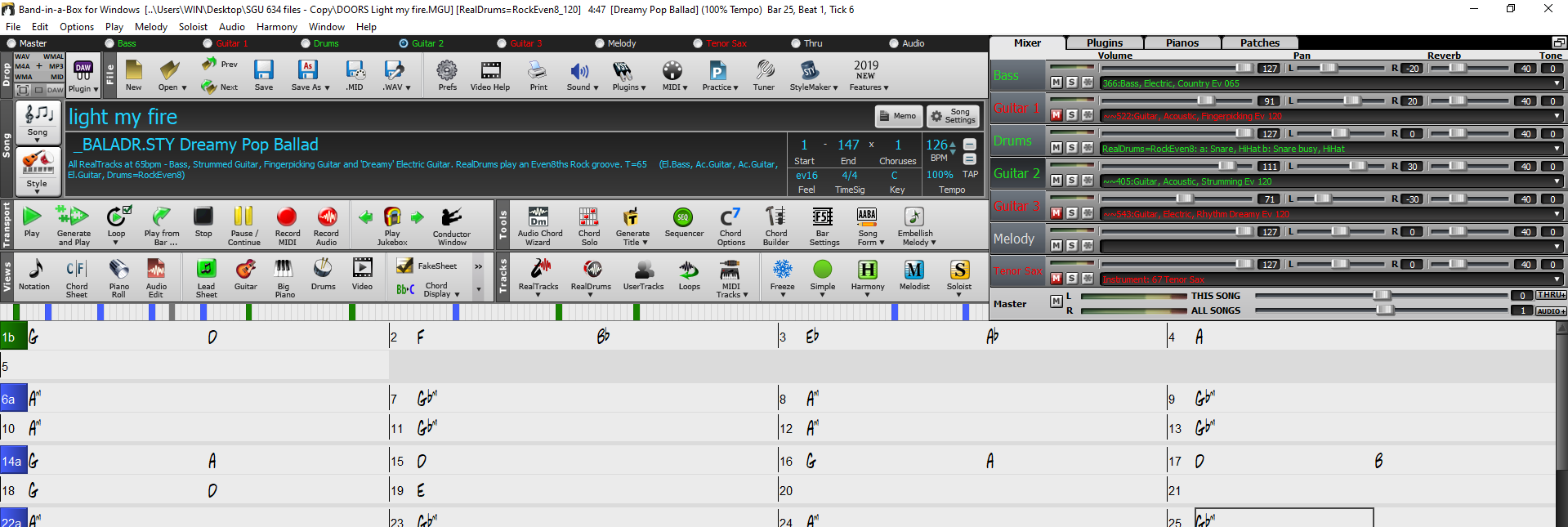Image resolution: width=1568 pixels, height=527 pixels.
Task: Open the Harmony menu
Action: pos(276,27)
